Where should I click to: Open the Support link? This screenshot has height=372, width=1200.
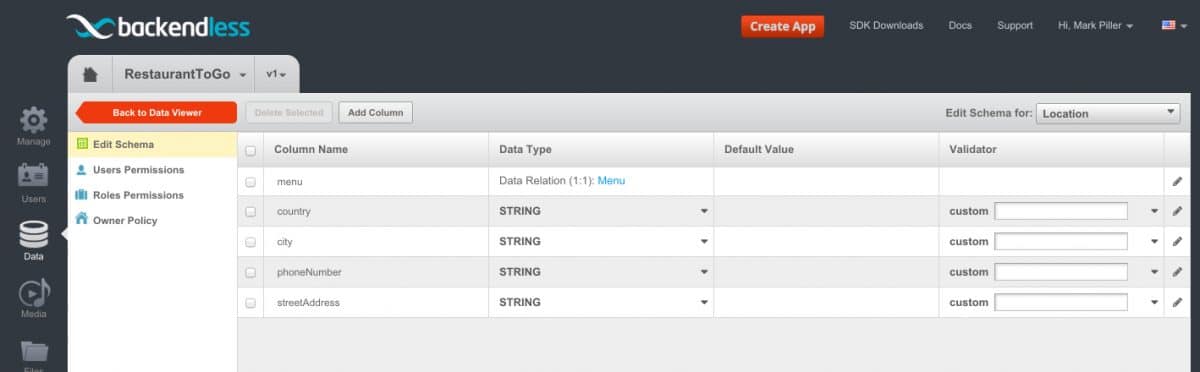click(1015, 25)
